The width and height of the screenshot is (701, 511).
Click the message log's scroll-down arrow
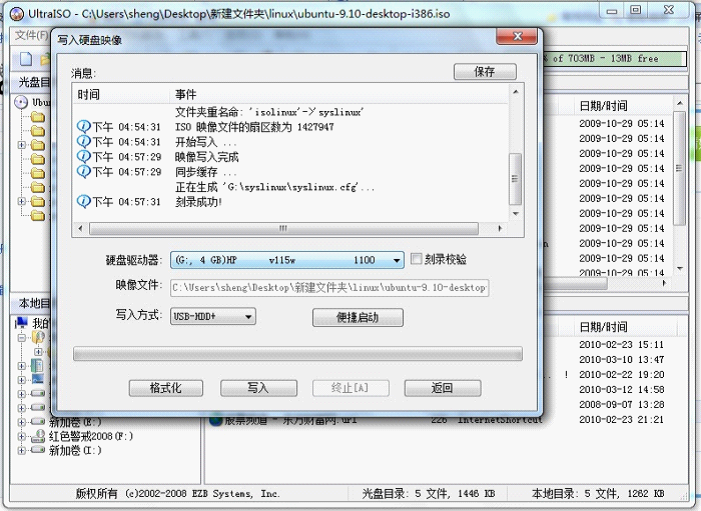(515, 214)
